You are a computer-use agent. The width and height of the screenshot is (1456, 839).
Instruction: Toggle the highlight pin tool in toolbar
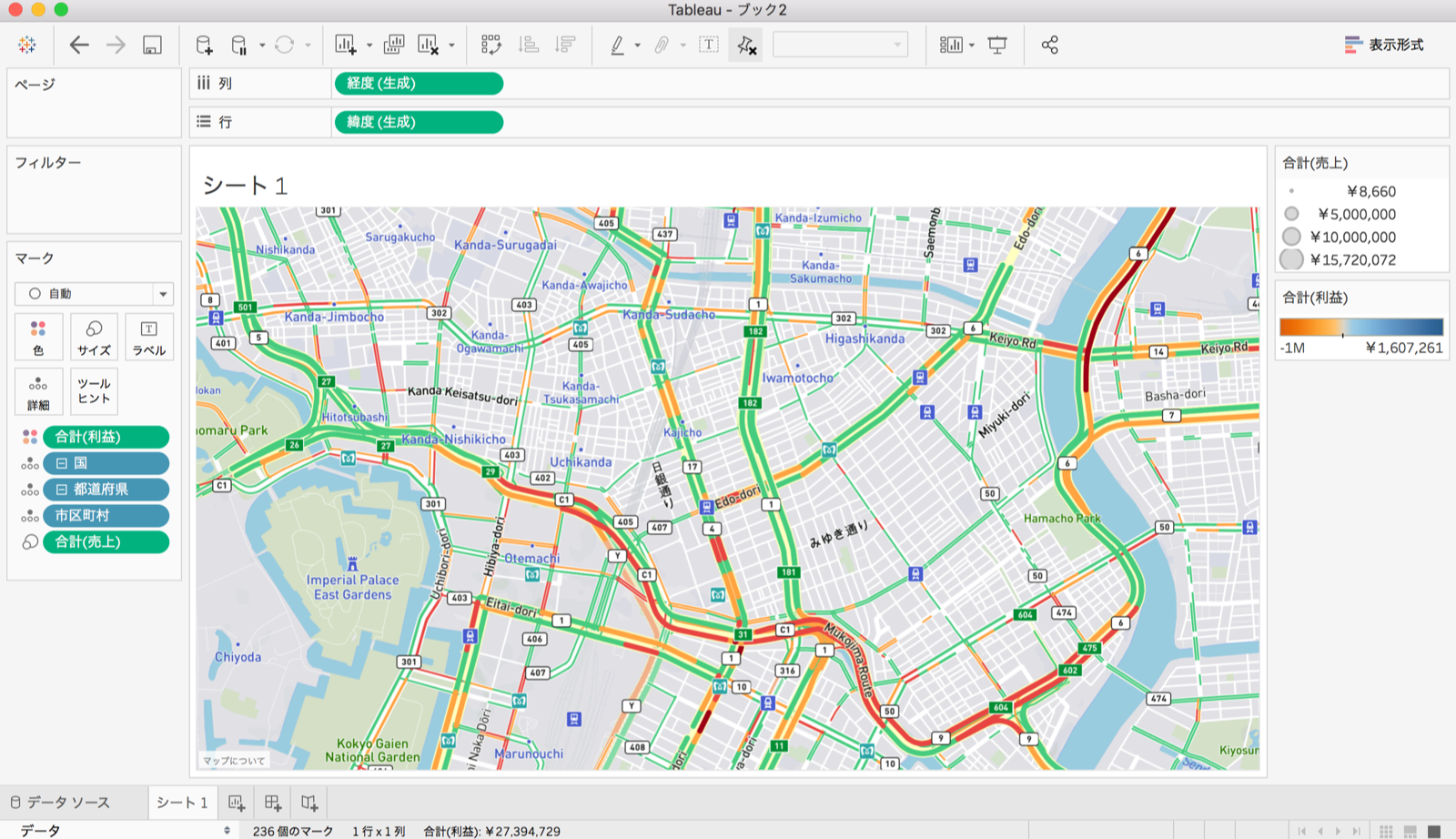[745, 45]
